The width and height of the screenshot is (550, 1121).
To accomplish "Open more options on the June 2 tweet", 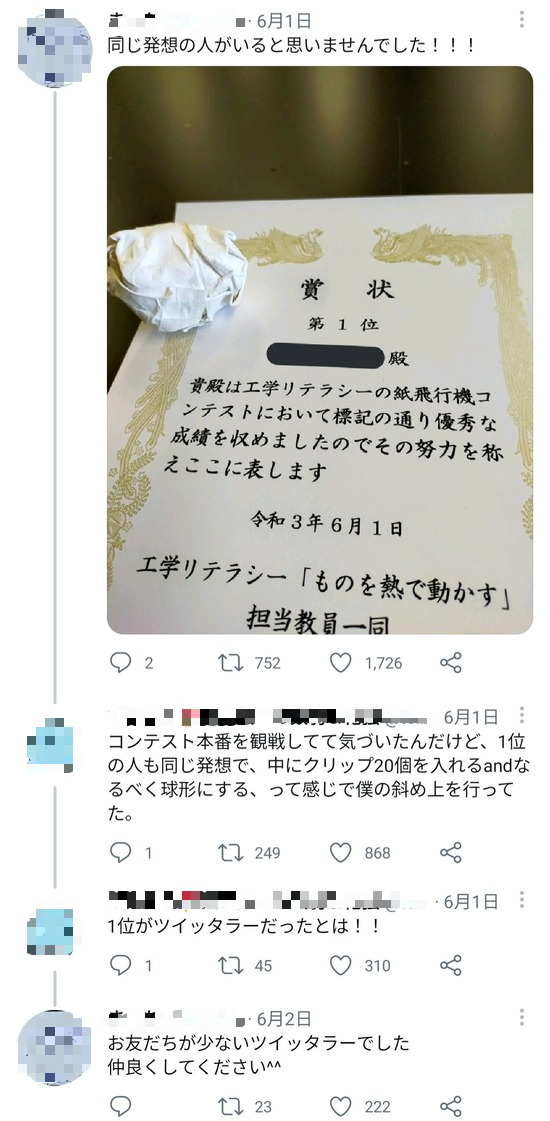I will [x=522, y=1017].
